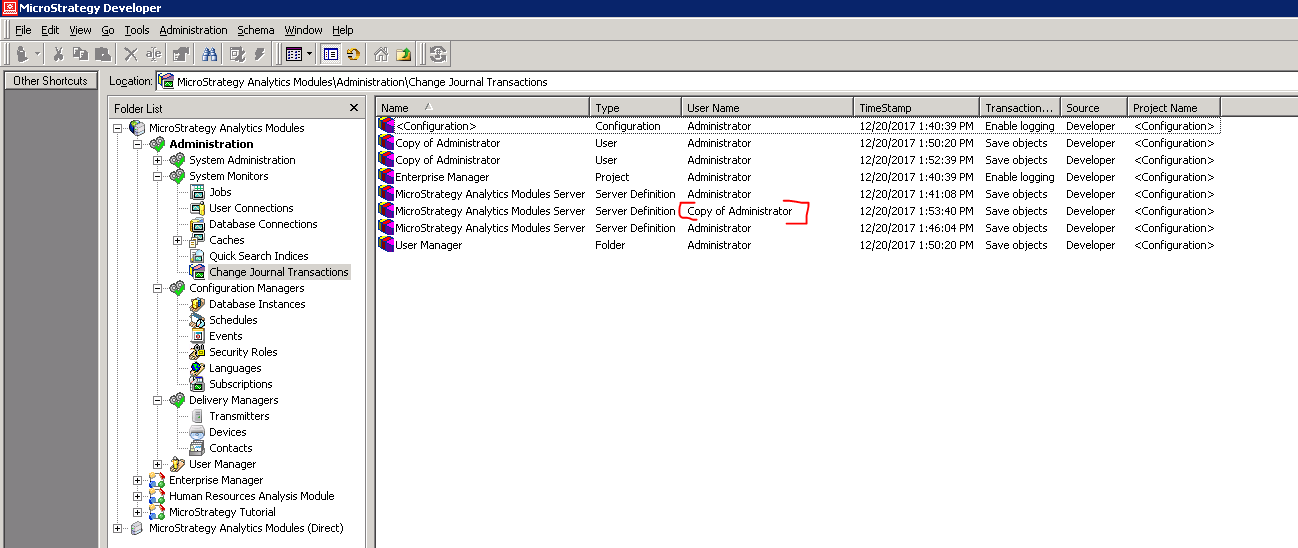The height and width of the screenshot is (548, 1298).
Task: Select User Connections in the tree
Action: (251, 208)
